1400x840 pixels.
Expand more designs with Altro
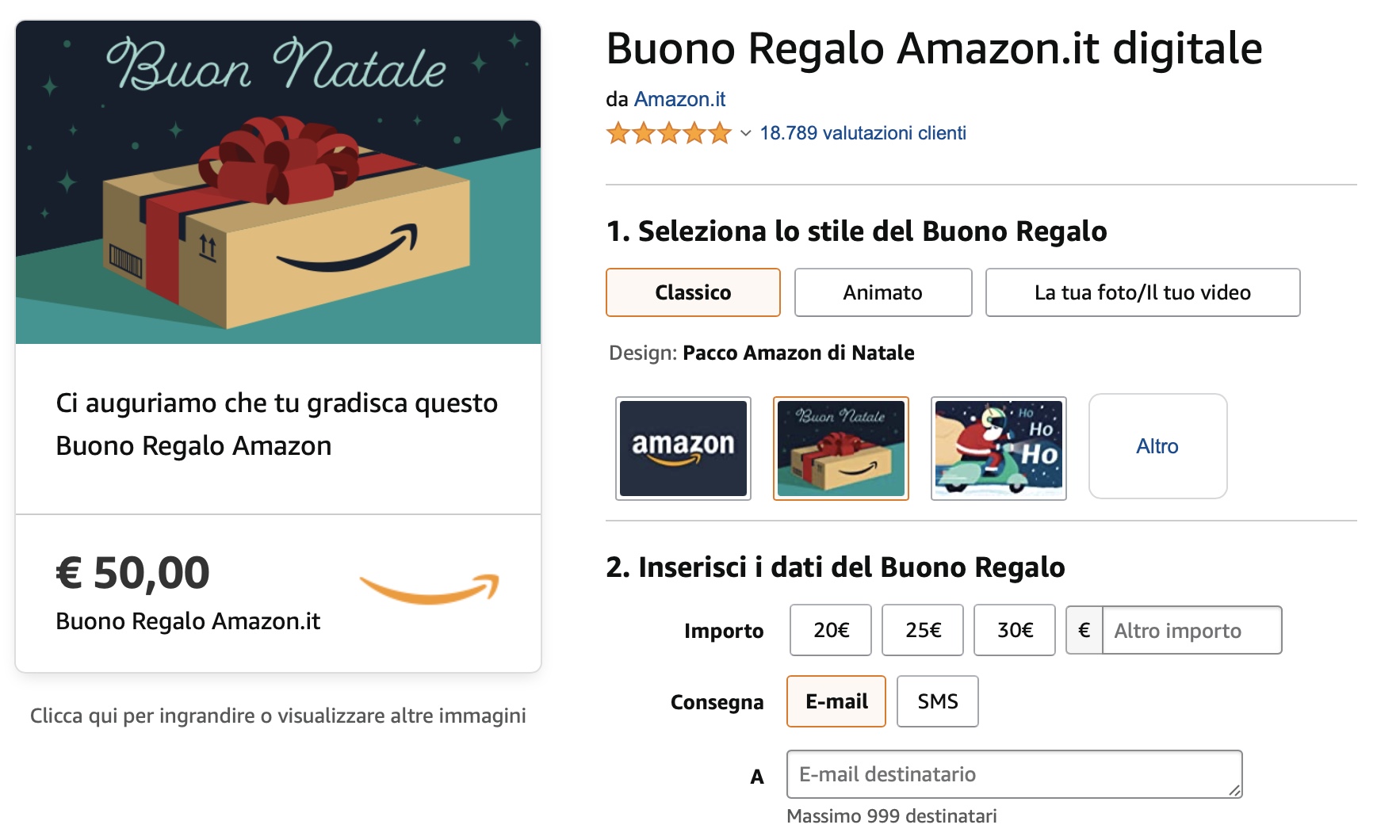[1157, 446]
